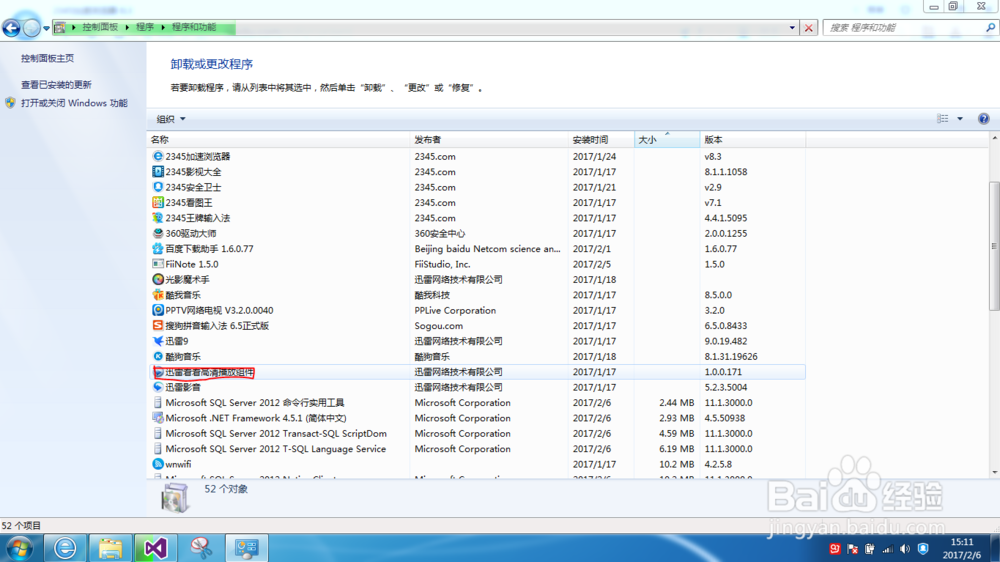Screen dimensions: 1000x562
Task: Click the Sogou.com publisher cell
Action: (439, 325)
